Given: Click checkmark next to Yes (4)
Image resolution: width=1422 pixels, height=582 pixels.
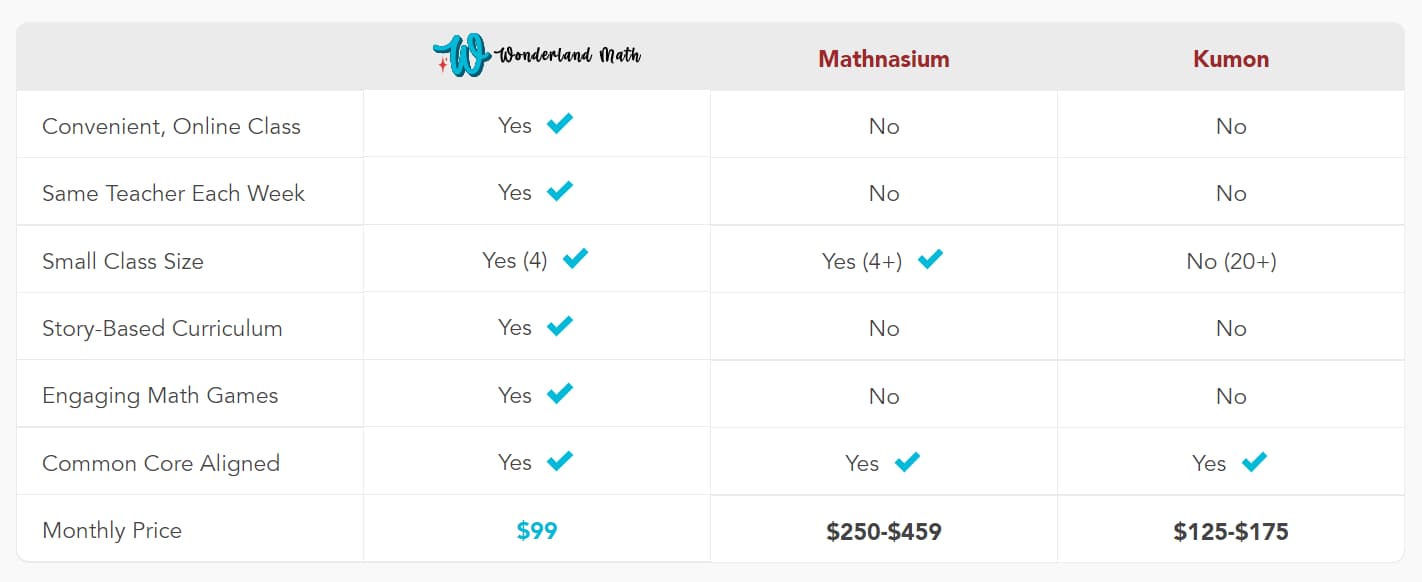Looking at the screenshot, I should tap(575, 259).
